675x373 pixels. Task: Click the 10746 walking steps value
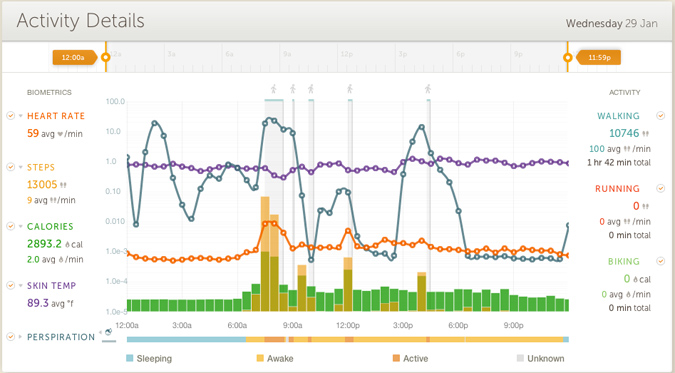pyautogui.click(x=625, y=133)
